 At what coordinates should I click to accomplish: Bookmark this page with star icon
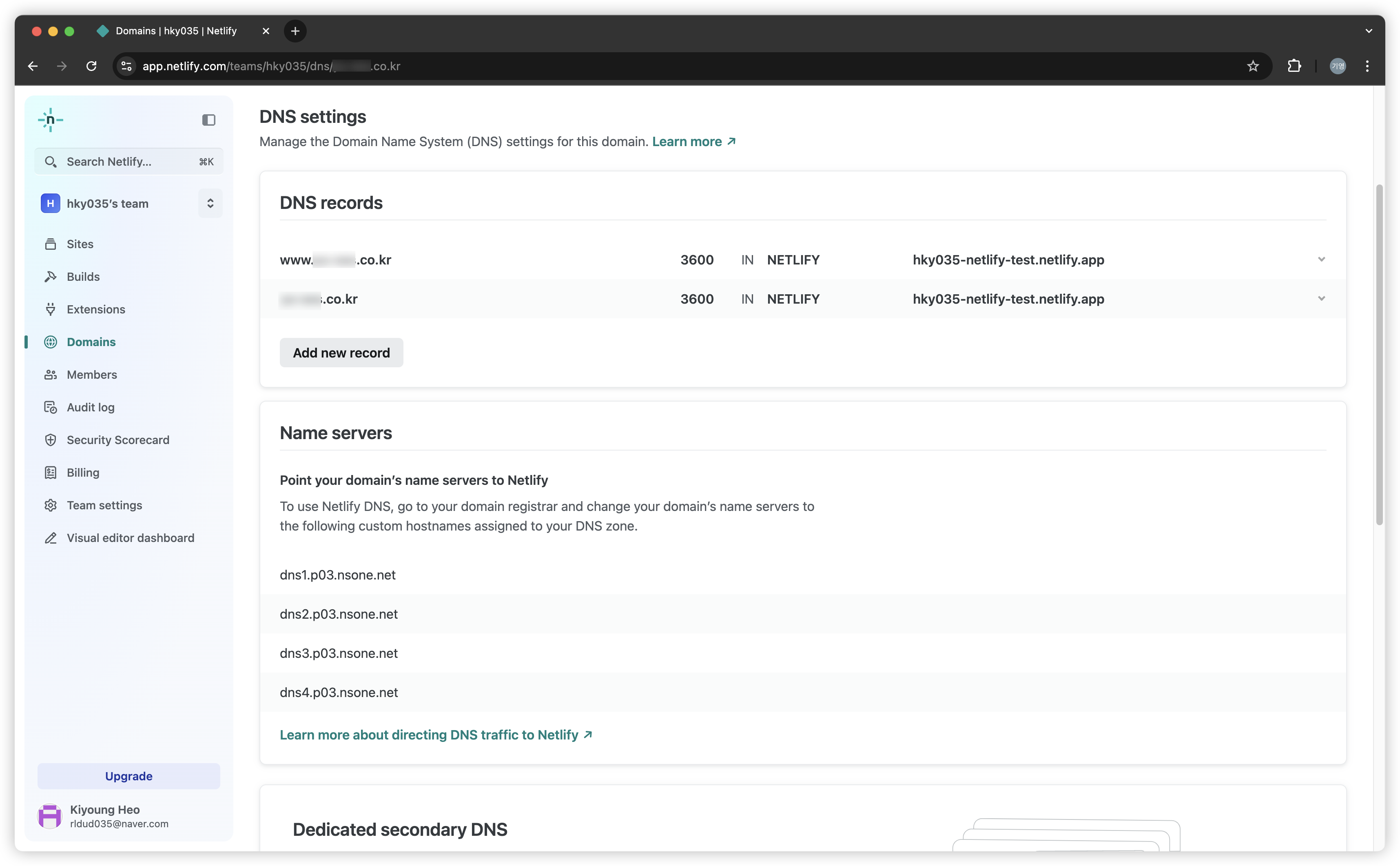1253,66
